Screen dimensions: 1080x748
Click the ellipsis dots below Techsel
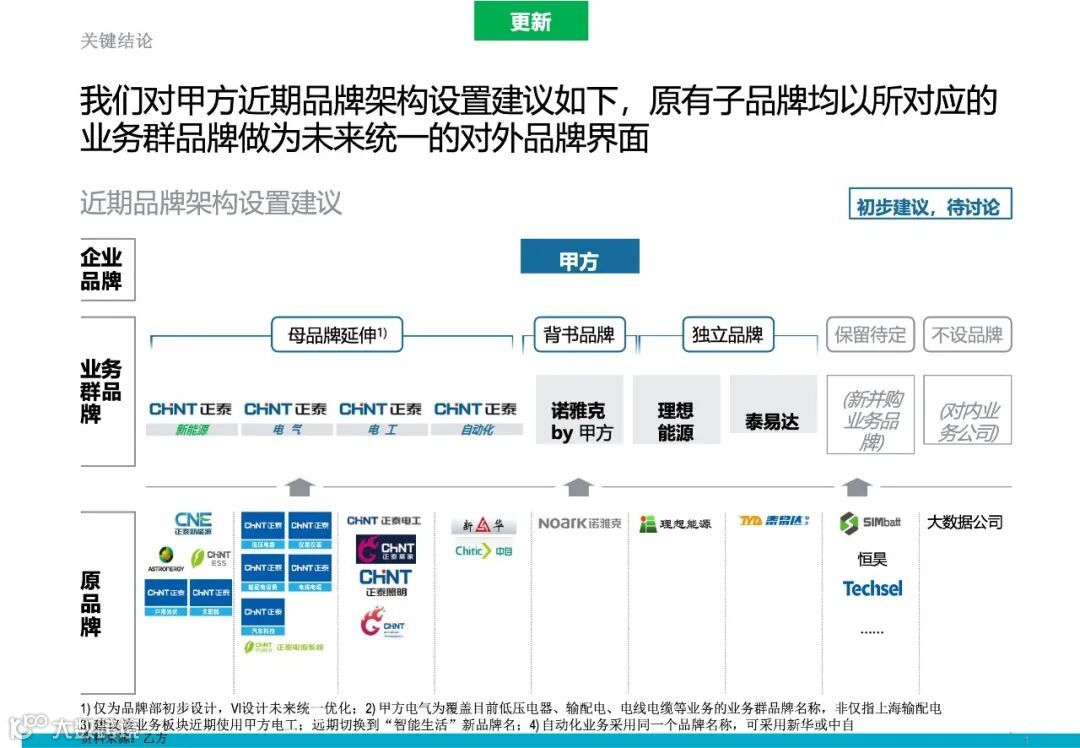pyautogui.click(x=872, y=631)
